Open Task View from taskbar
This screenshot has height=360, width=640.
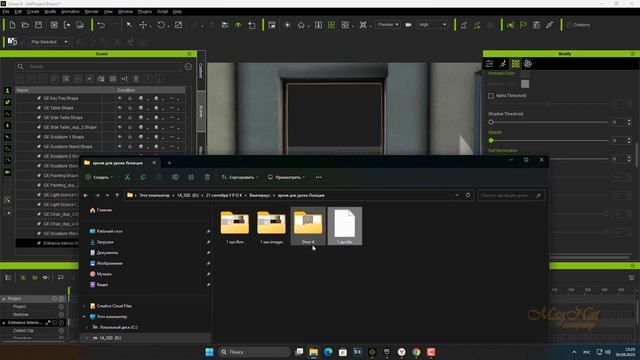coord(299,352)
